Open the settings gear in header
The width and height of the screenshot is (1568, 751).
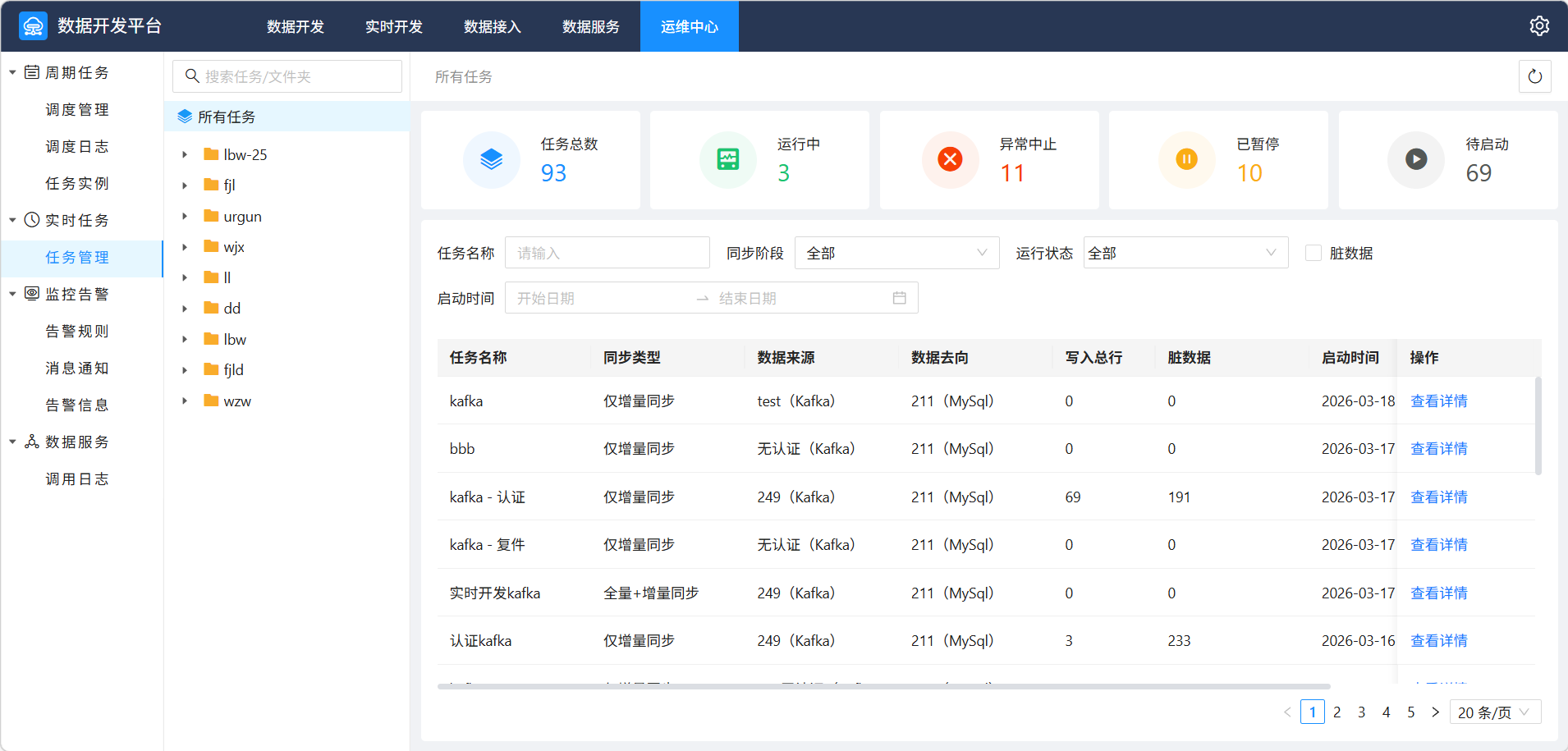1539,26
